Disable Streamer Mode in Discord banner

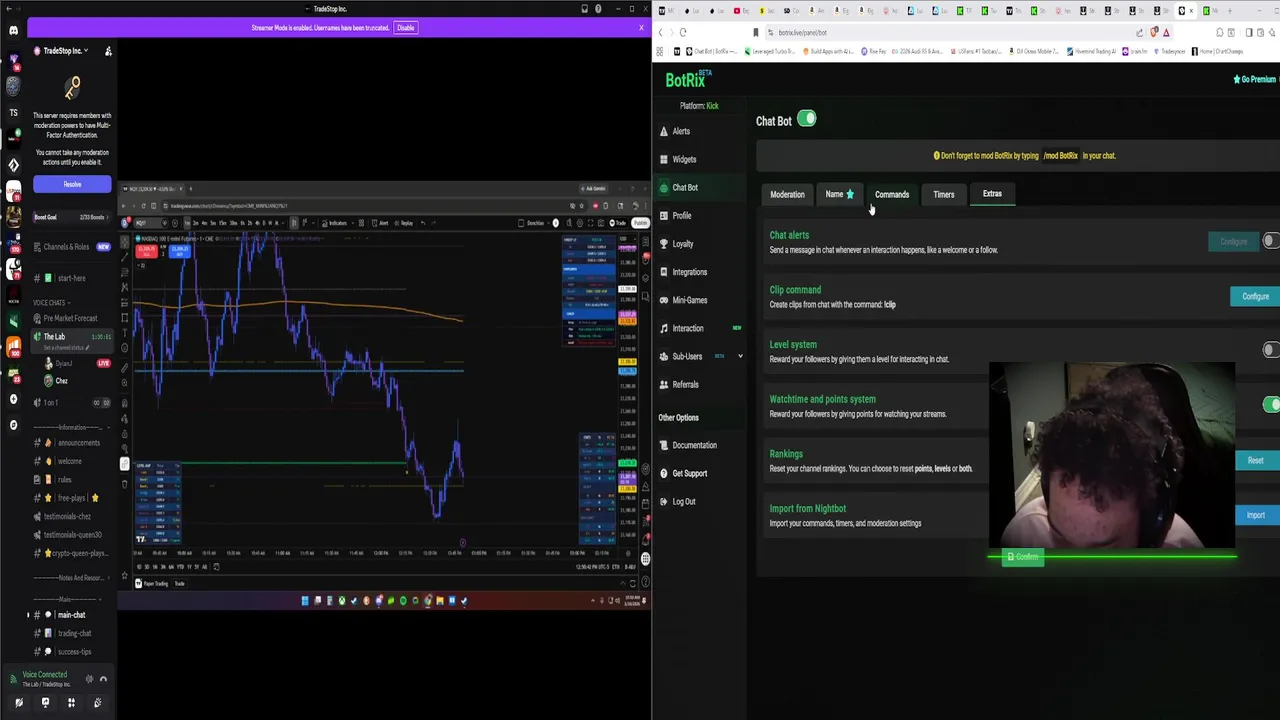click(405, 27)
